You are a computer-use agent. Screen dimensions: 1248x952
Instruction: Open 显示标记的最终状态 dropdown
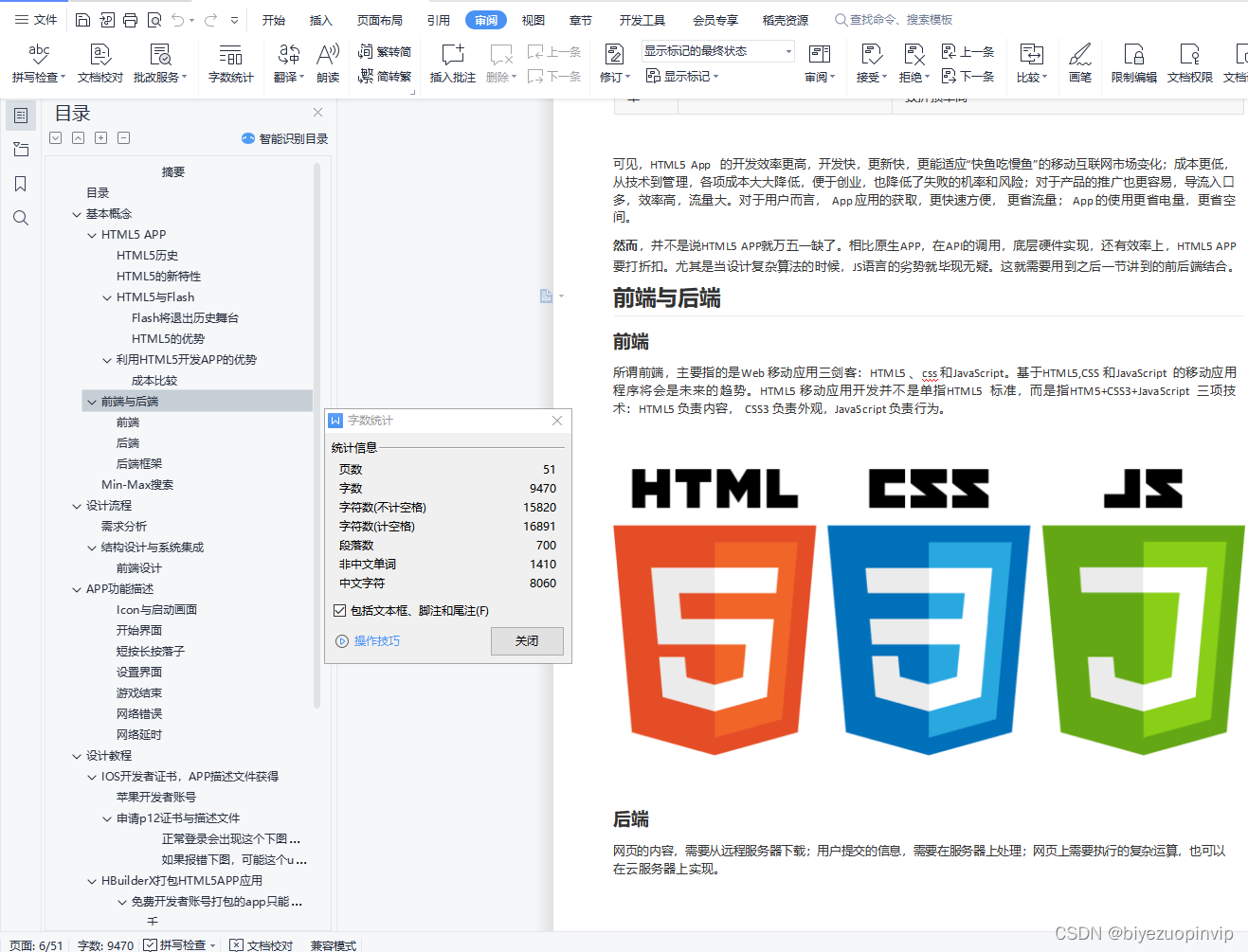click(x=717, y=51)
